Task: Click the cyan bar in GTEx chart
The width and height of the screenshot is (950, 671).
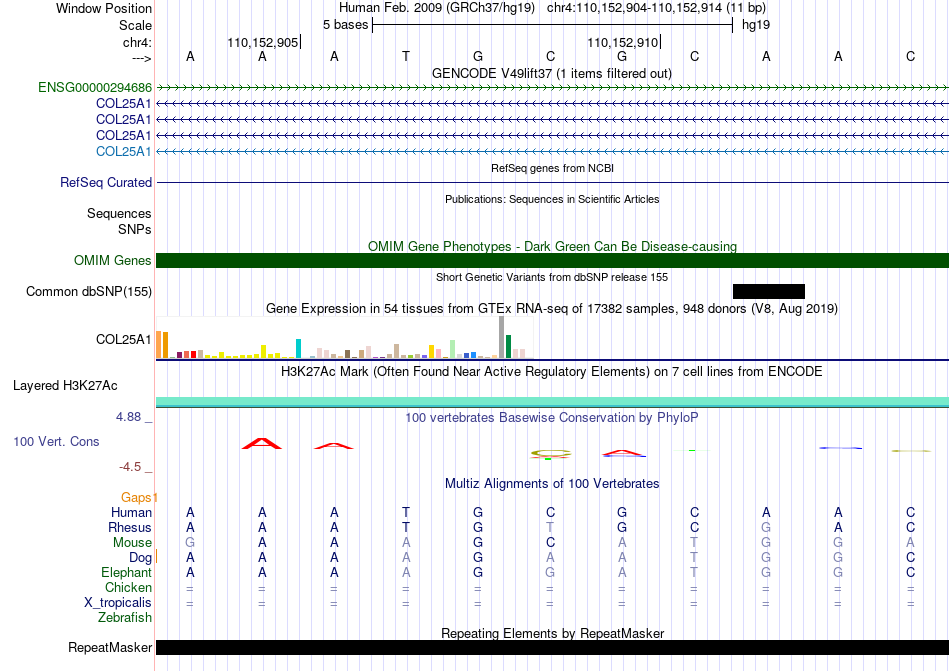Action: point(299,348)
